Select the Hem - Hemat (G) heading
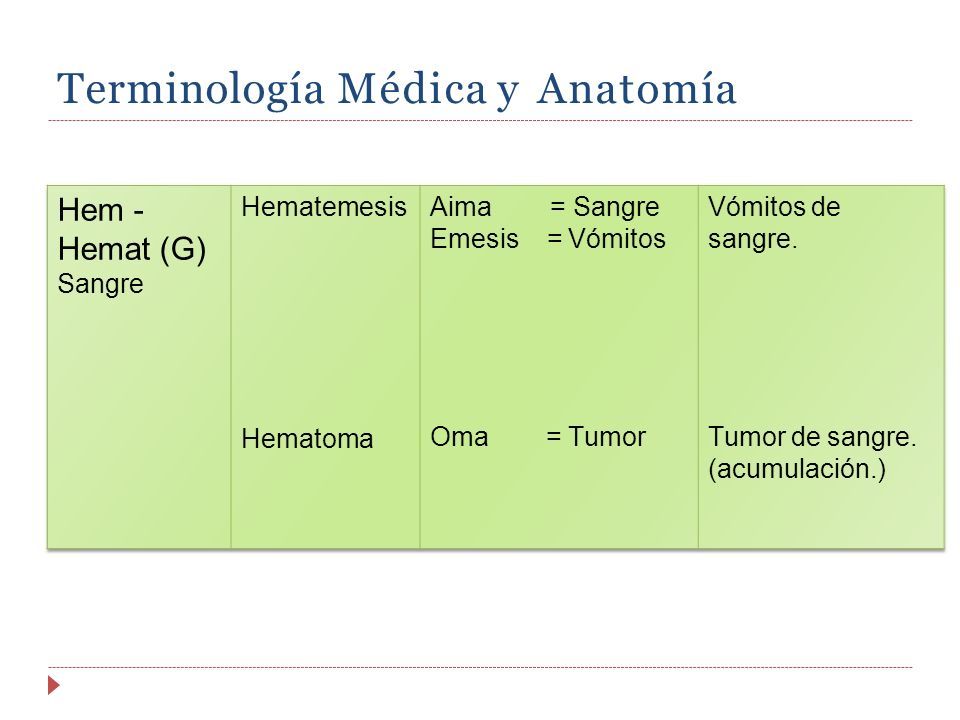 [132, 230]
